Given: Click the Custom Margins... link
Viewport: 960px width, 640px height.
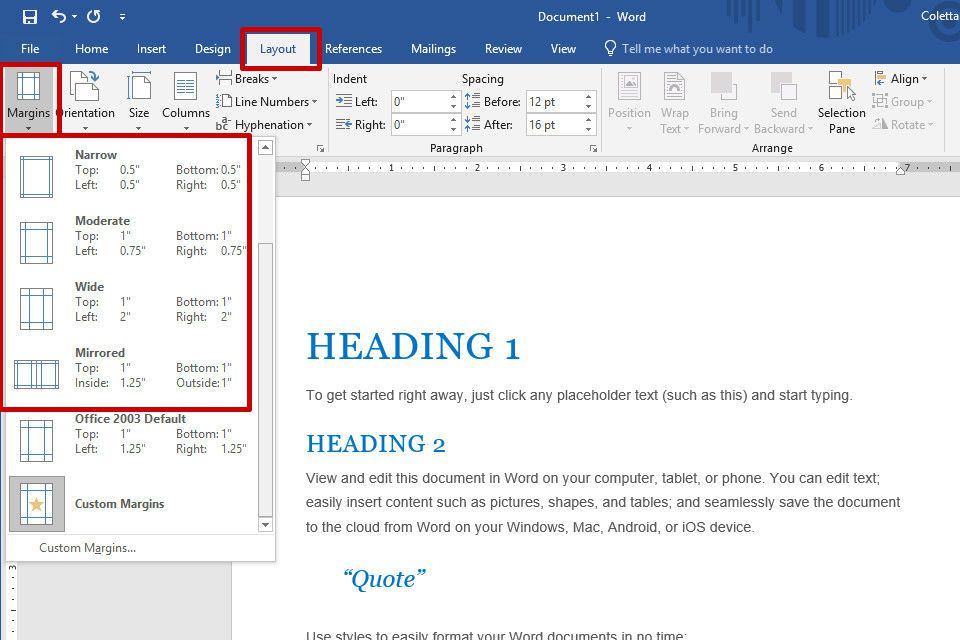Looking at the screenshot, I should coord(87,548).
